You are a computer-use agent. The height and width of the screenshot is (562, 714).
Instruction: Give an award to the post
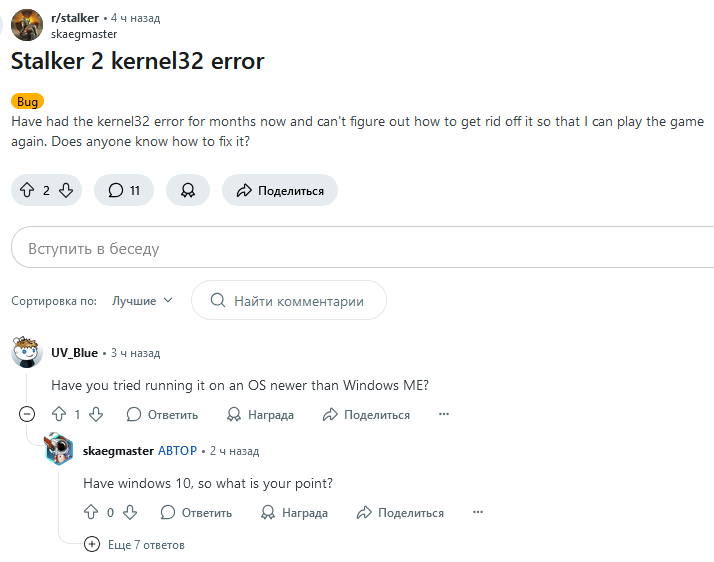click(187, 190)
